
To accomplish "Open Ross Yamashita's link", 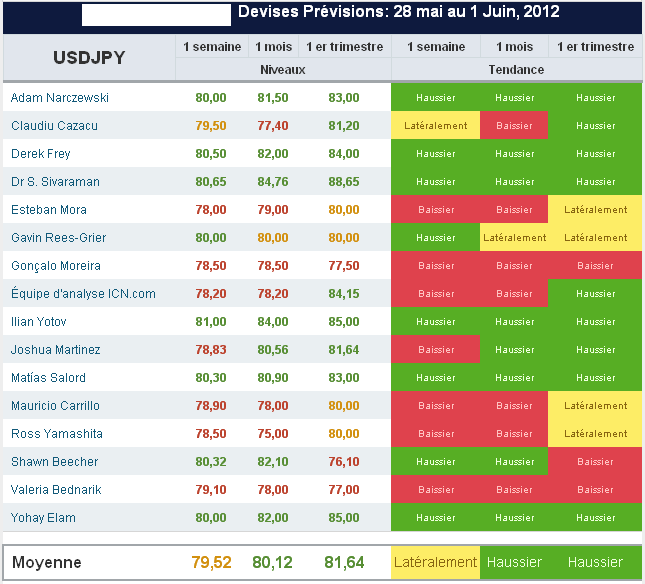I will [x=57, y=433].
